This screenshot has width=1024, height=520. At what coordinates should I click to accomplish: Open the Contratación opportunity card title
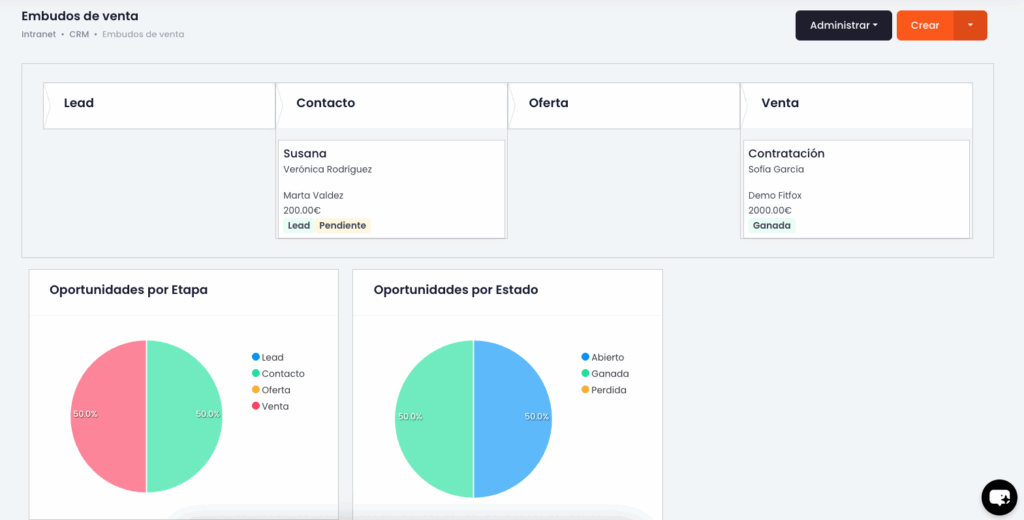[786, 154]
